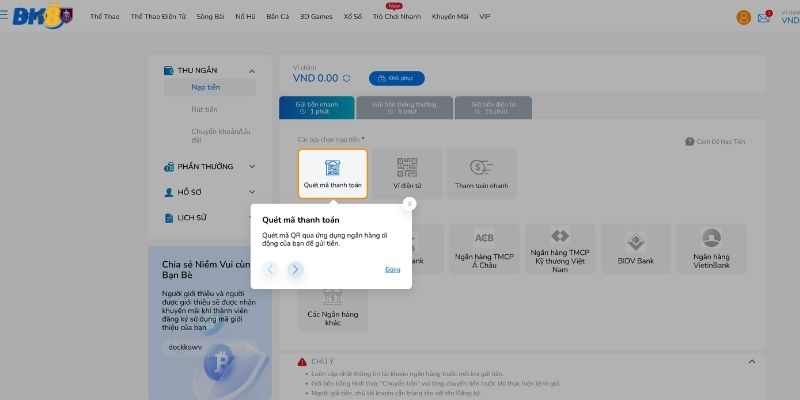Click the LỊCH SỬ document icon
The image size is (800, 400).
[x=169, y=218]
